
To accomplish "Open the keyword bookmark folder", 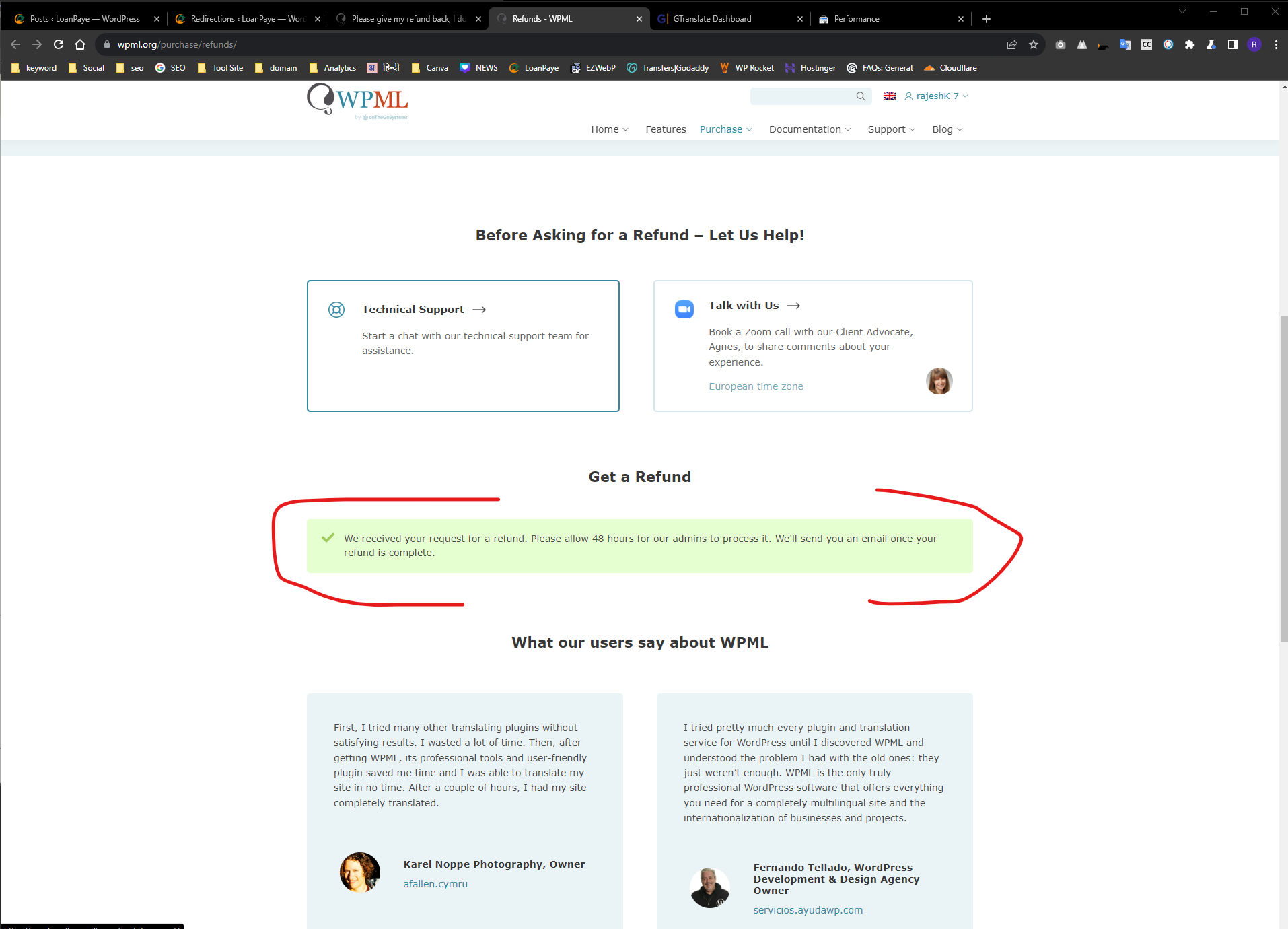I will click(x=34, y=68).
